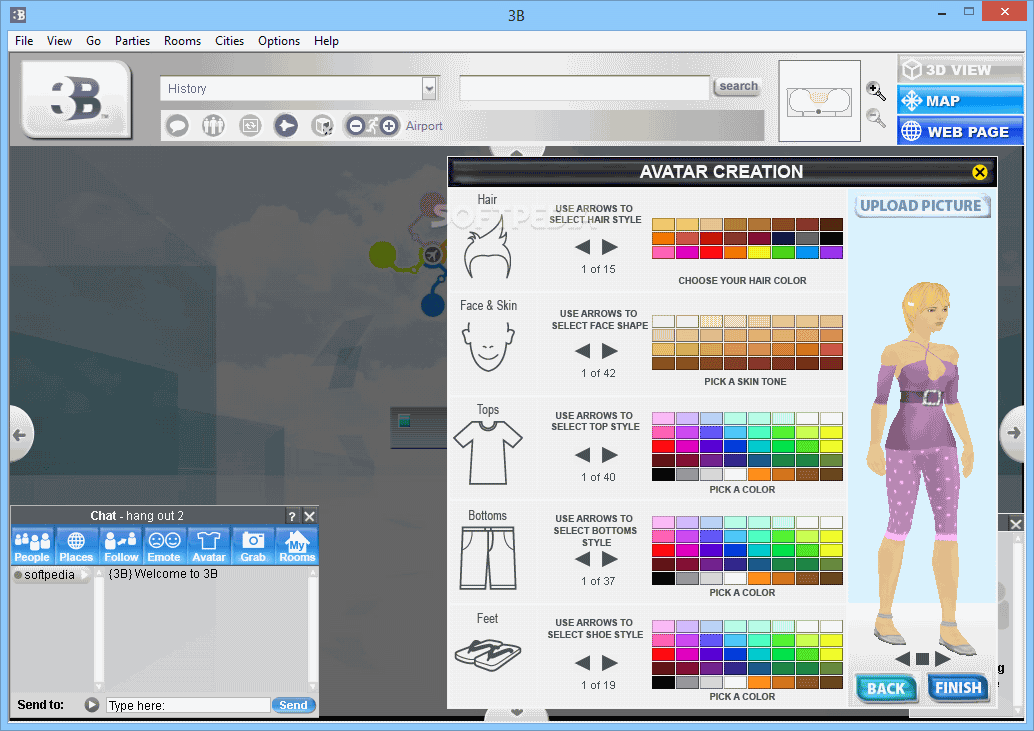Open the Help menu
Image resolution: width=1034 pixels, height=731 pixels.
point(326,41)
